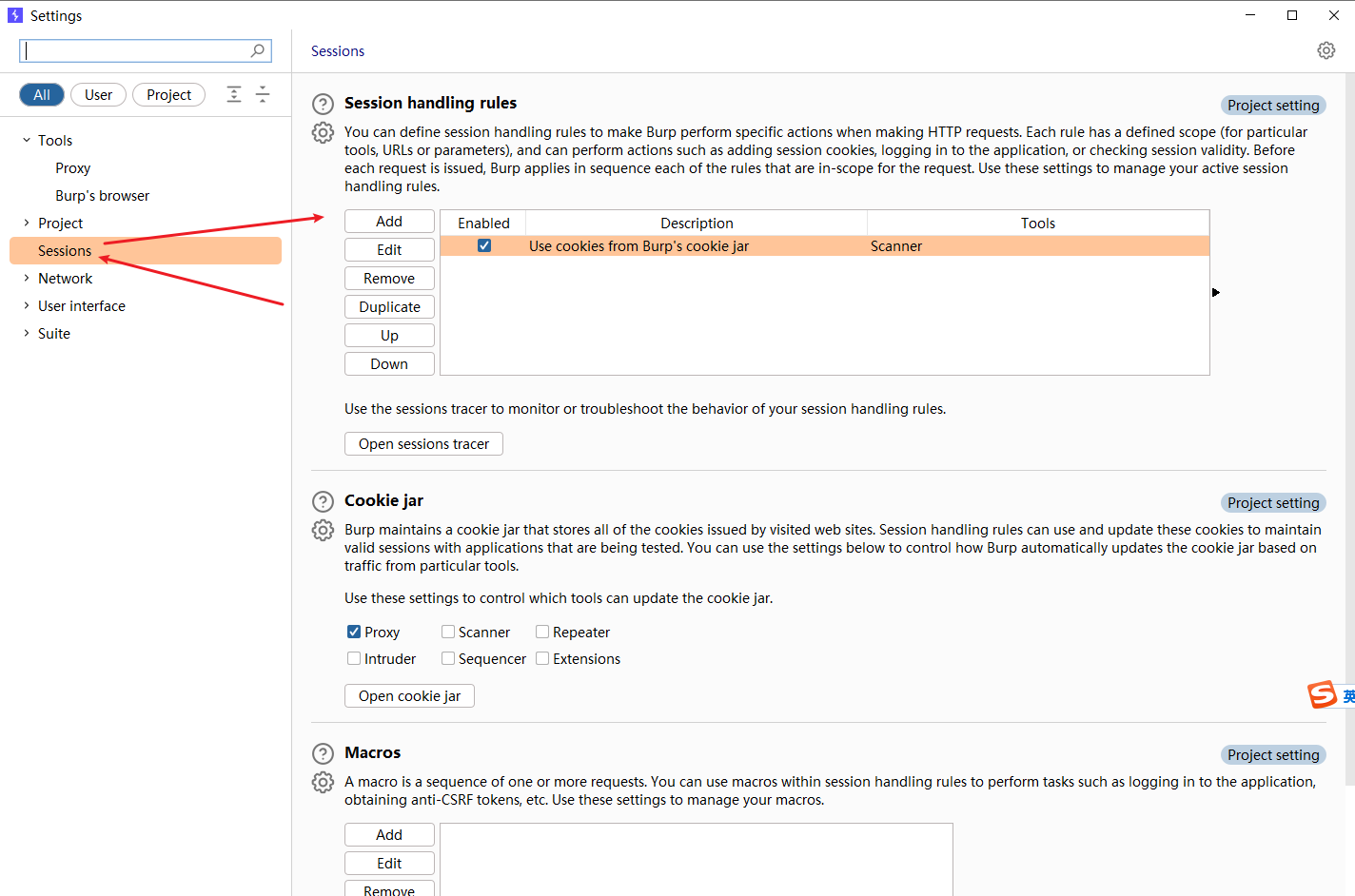Select Project in the settings tree
The image size is (1355, 896).
61,224
